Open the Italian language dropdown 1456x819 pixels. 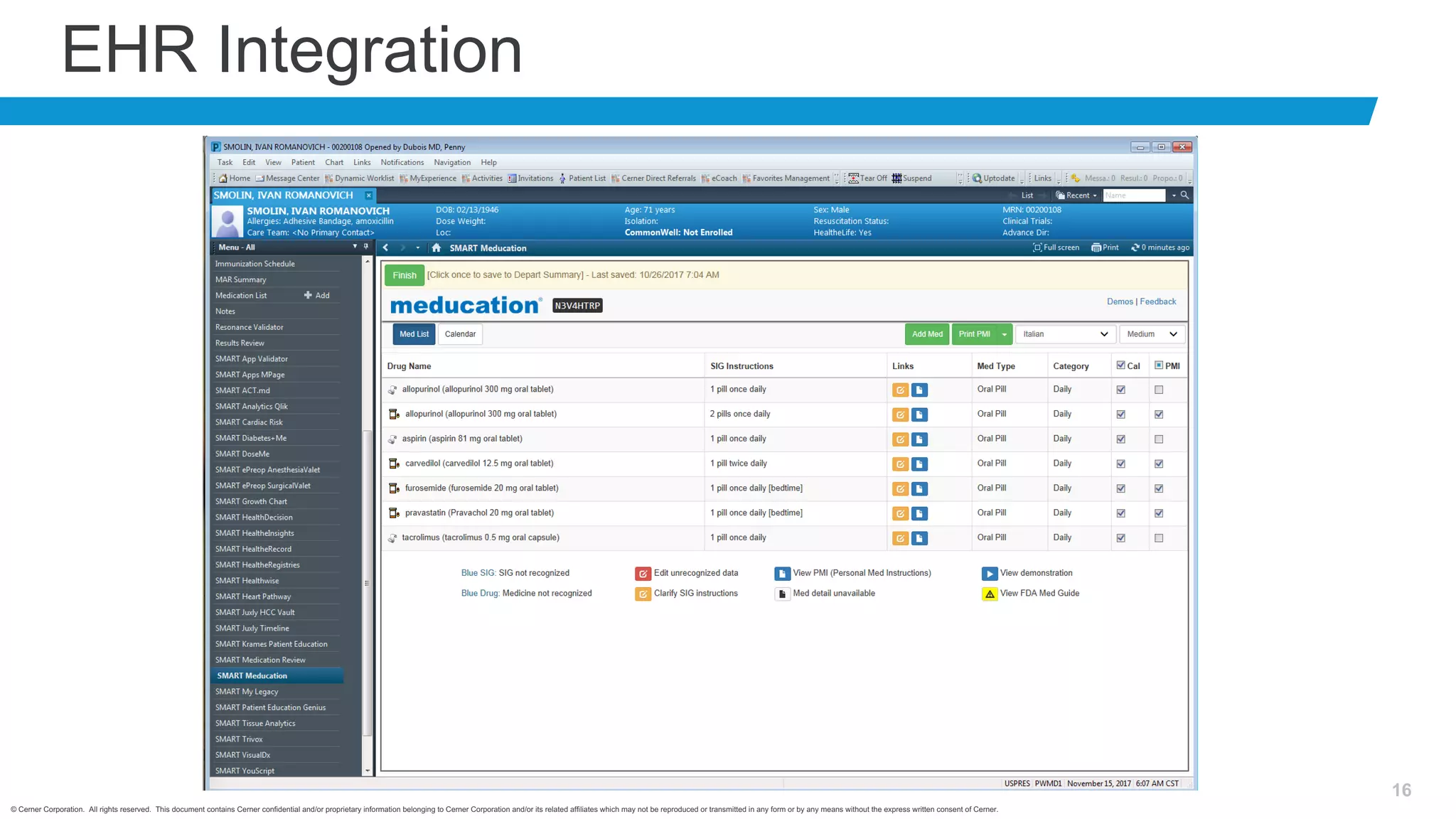[x=1064, y=334]
